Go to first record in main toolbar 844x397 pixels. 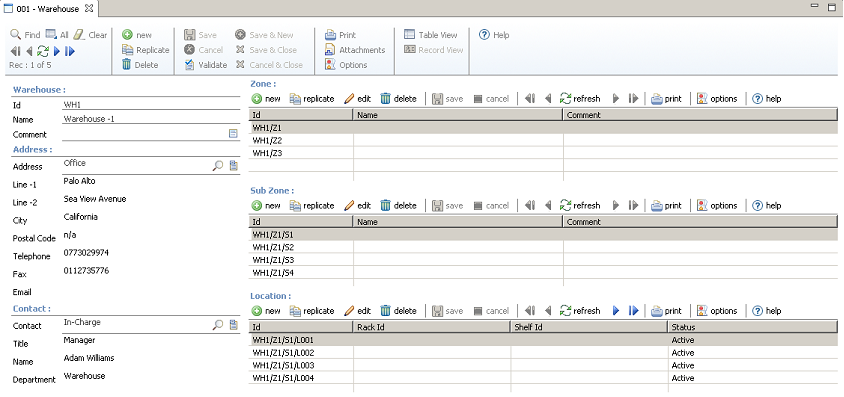[15, 51]
